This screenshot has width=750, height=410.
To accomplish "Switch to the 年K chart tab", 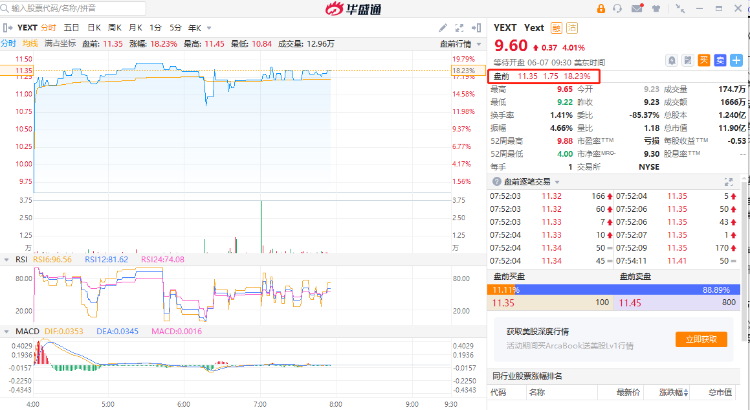I will click(x=195, y=28).
